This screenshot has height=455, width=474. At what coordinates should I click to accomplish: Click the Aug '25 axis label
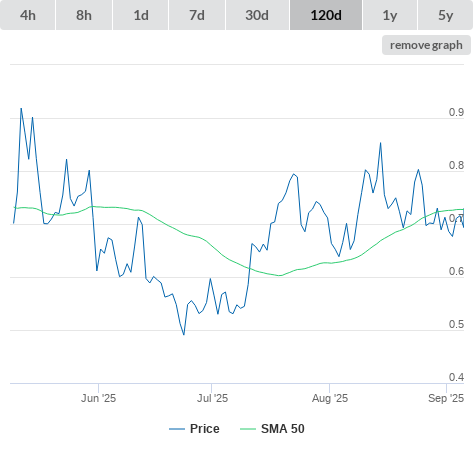pos(330,398)
